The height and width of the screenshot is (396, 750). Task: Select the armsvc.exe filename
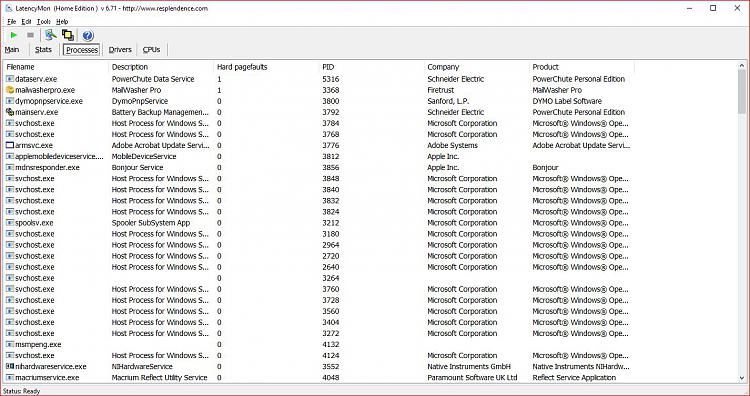point(34,145)
